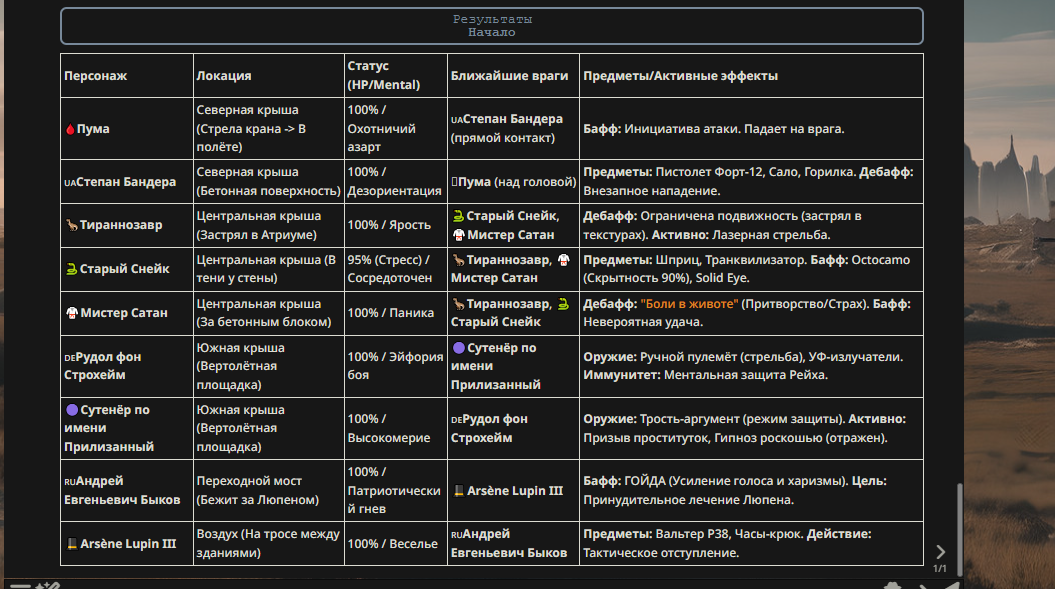1055x589 pixels.
Task: Click location Переходной мост (Бежит за Люпеном)
Action: tap(258, 490)
